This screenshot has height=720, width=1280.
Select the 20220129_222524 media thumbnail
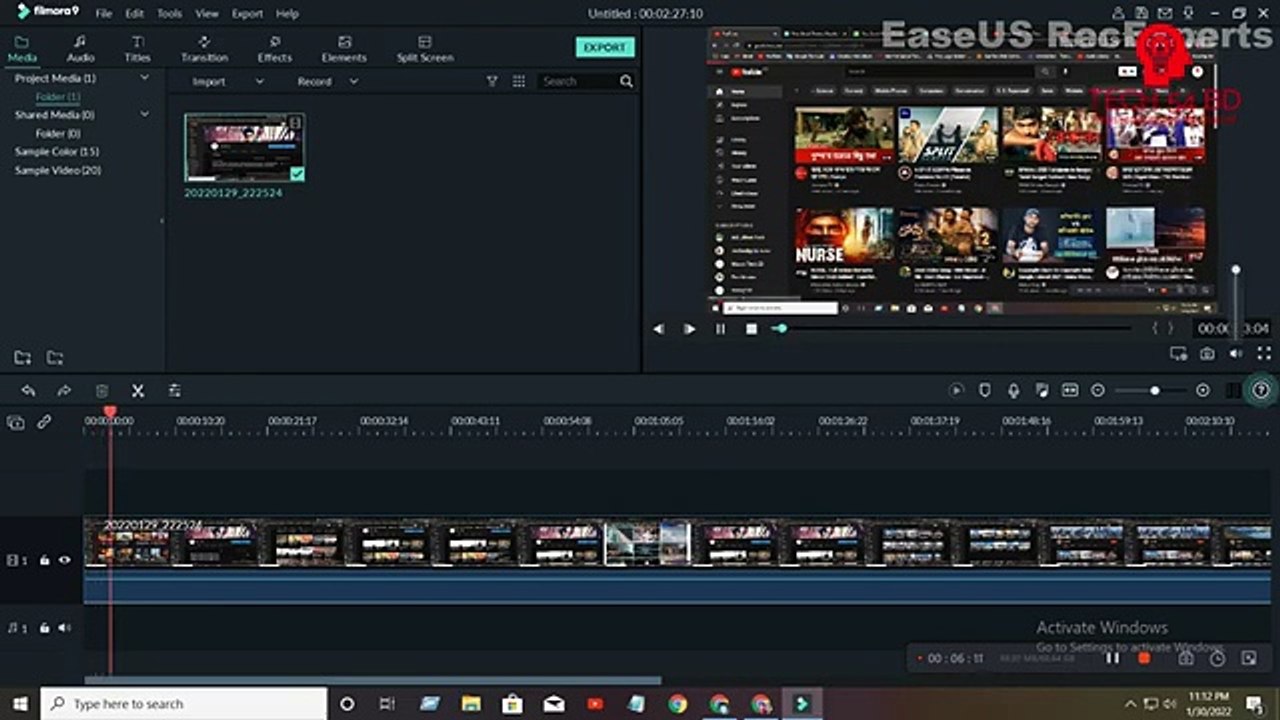pos(245,147)
